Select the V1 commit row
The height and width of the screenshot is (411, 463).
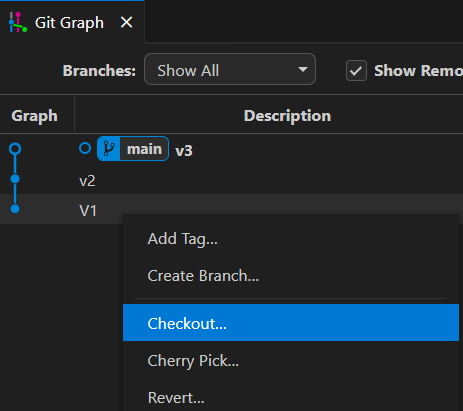pos(231,209)
